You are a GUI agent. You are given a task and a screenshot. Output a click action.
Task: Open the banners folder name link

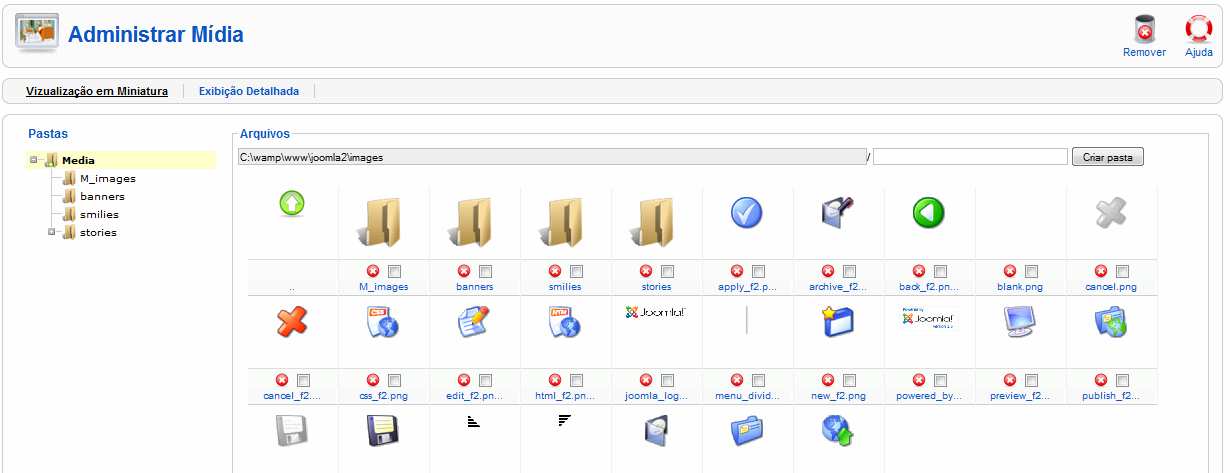click(474, 287)
